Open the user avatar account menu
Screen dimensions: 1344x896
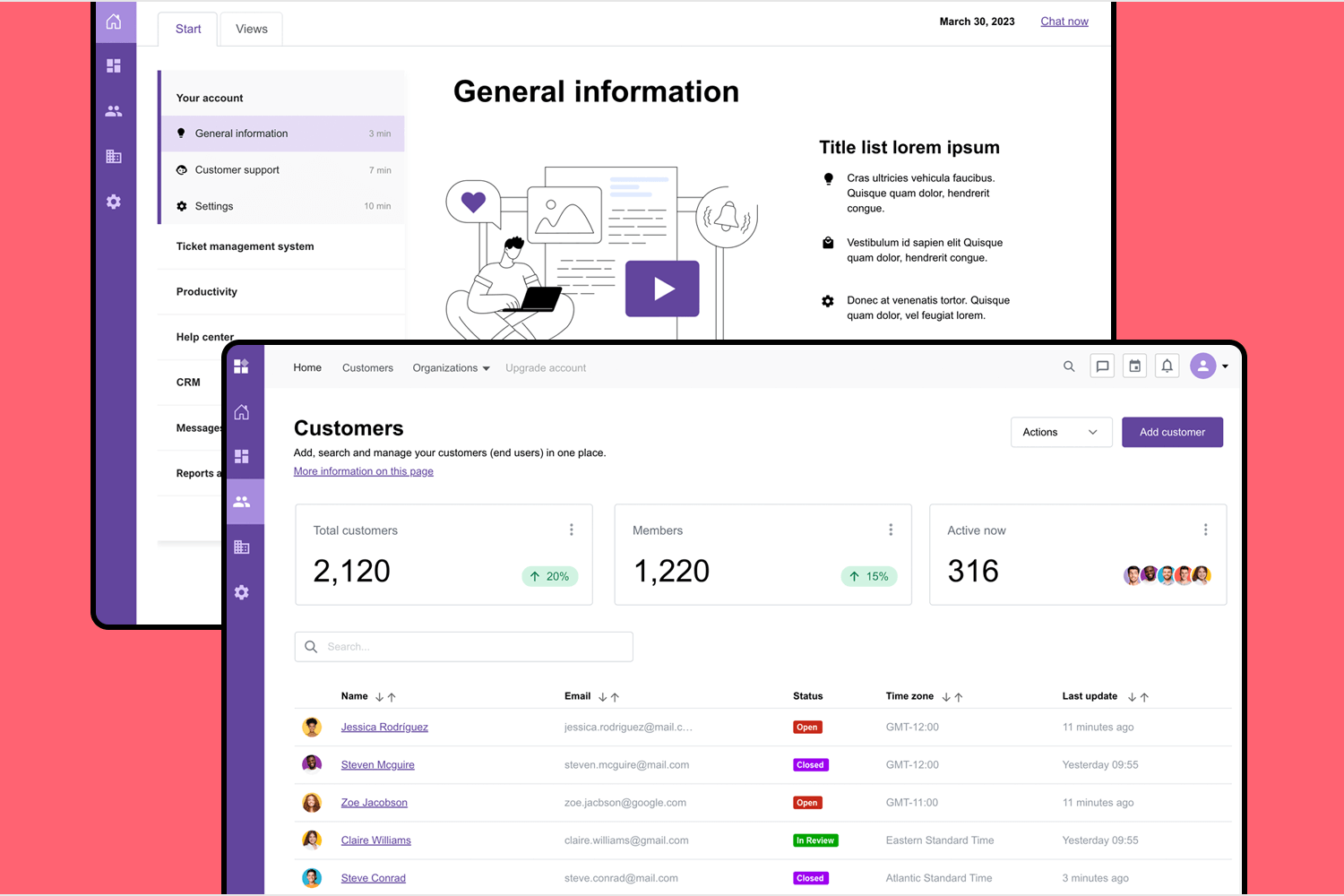coord(1209,366)
